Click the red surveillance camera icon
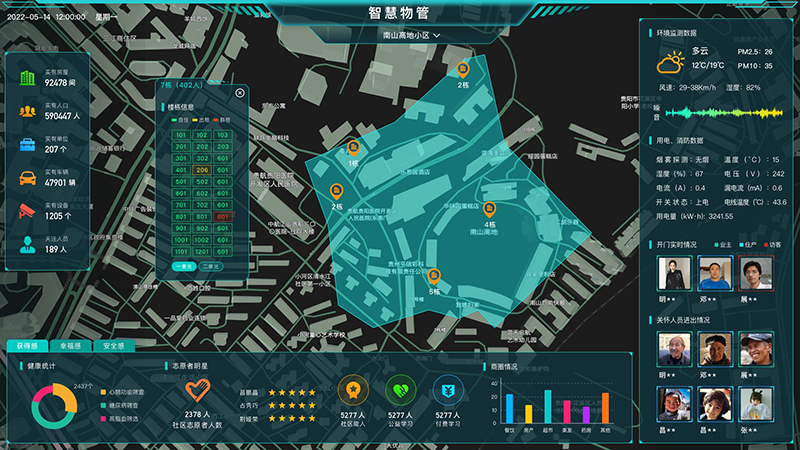800x450 pixels. (27, 210)
